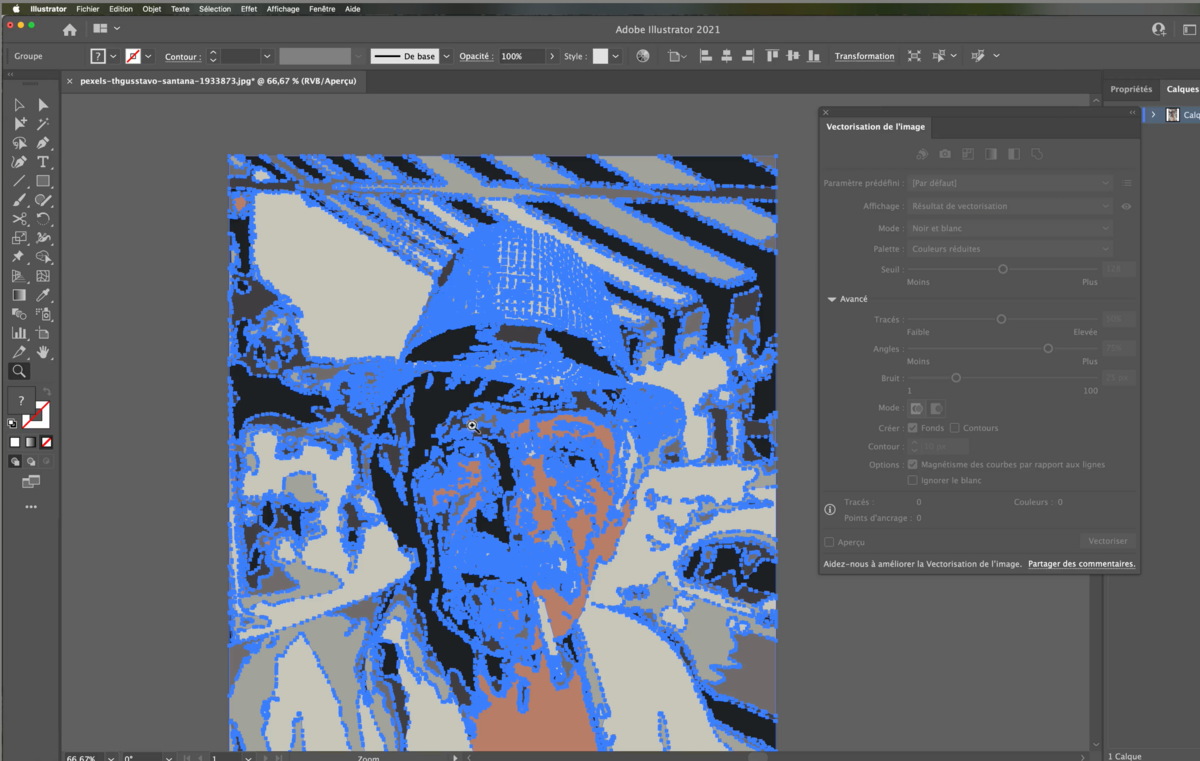Close the pexels-thgusstavo-santana document tab
This screenshot has width=1200, height=761.
(69, 82)
